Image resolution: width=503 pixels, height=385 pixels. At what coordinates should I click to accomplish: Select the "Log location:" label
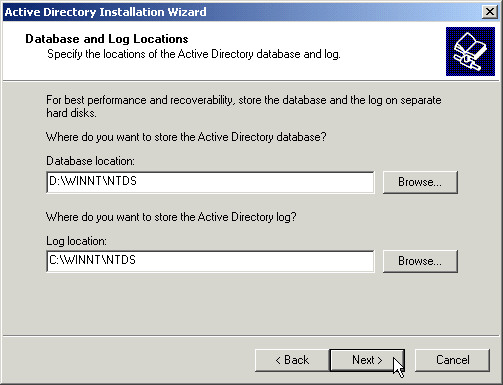[76, 241]
